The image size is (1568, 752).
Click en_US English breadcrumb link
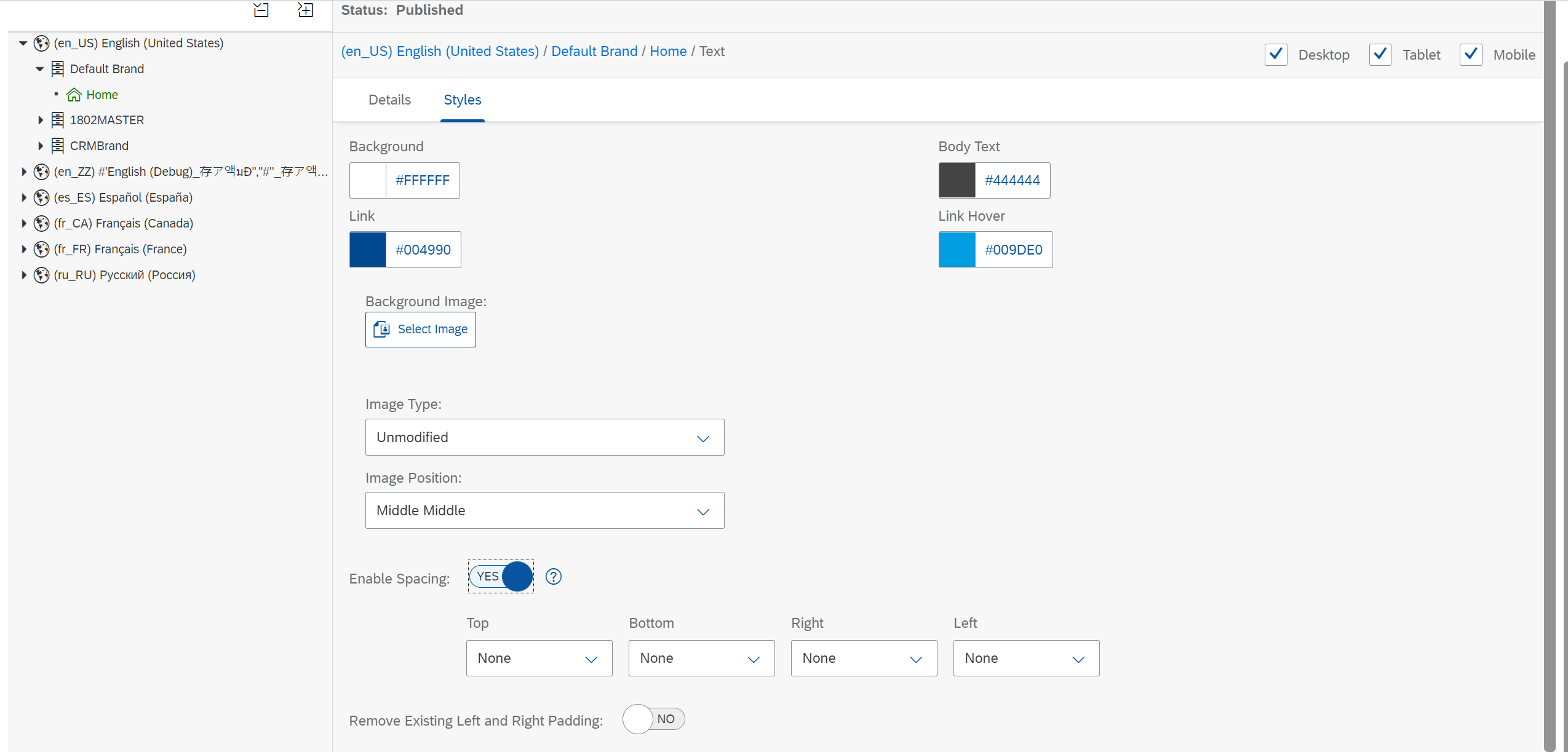[440, 51]
